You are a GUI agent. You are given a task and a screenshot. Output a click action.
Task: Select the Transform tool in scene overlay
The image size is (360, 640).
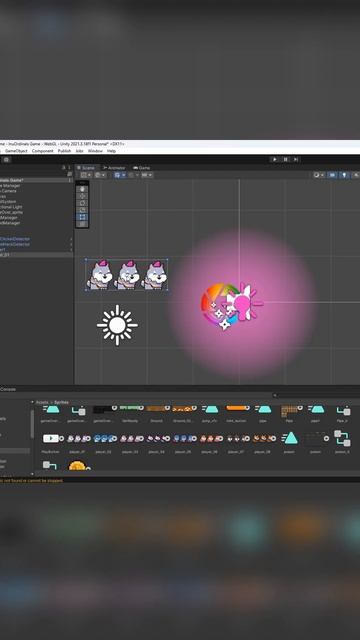[82, 224]
